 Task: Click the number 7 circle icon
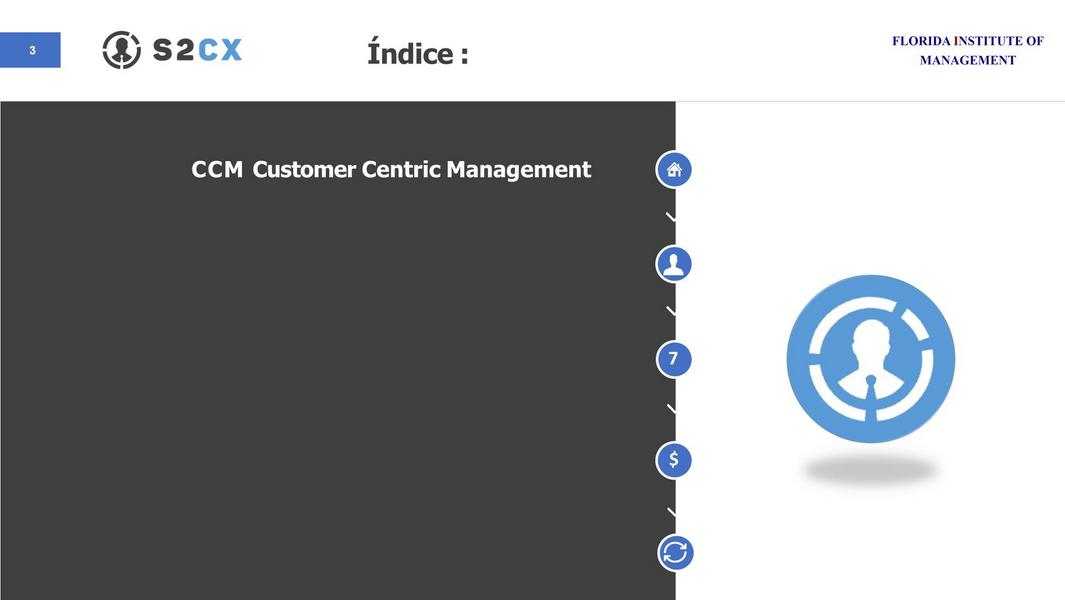tap(674, 359)
